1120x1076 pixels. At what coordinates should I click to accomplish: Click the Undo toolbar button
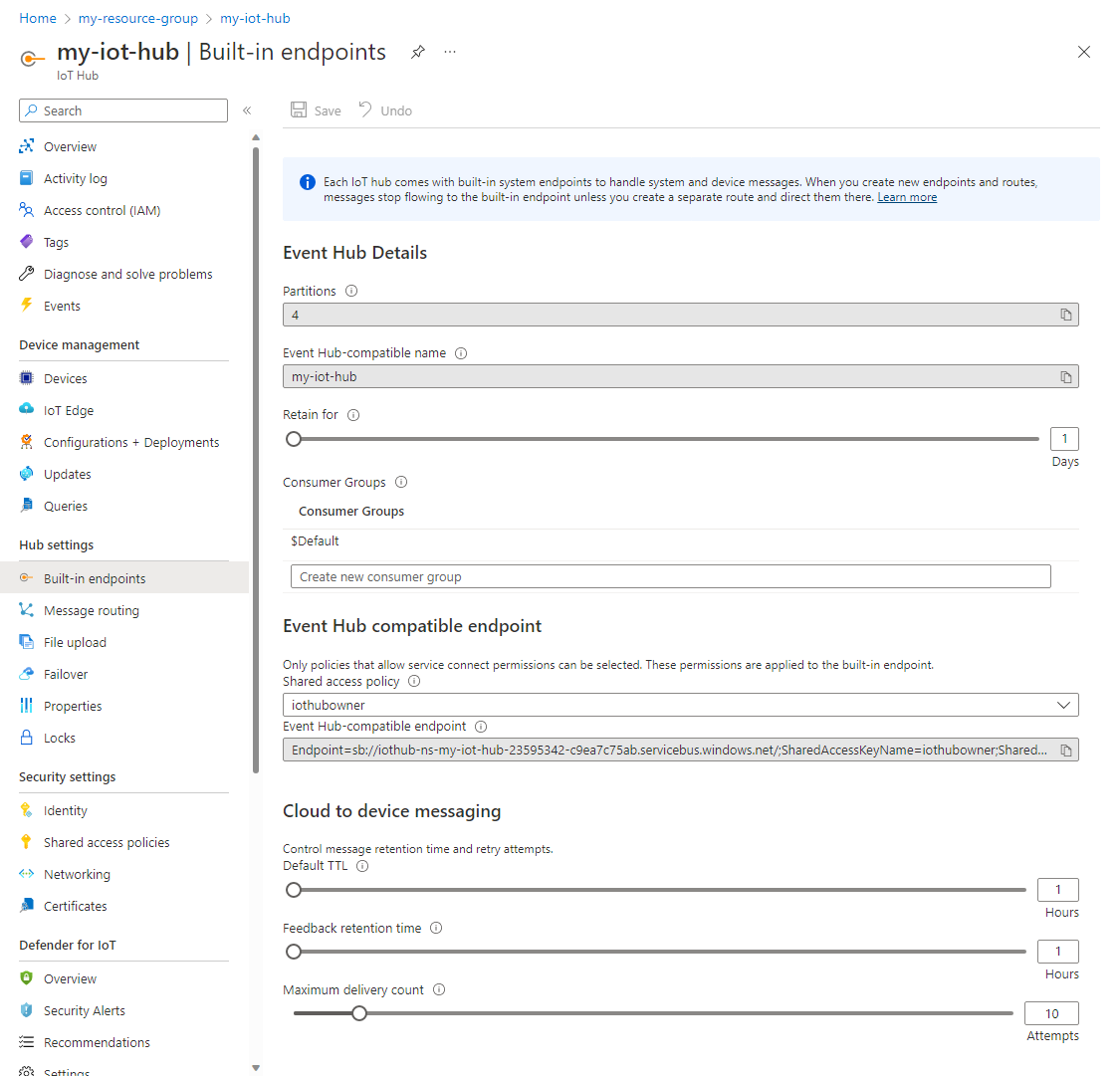(385, 110)
